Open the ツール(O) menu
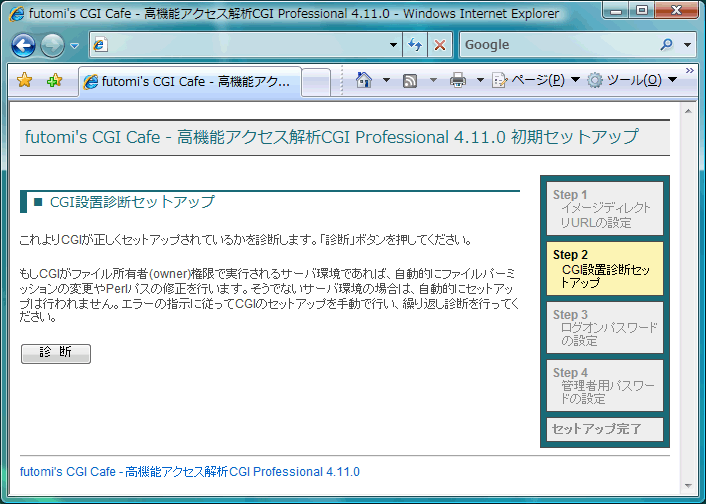This screenshot has height=504, width=706. 632,80
